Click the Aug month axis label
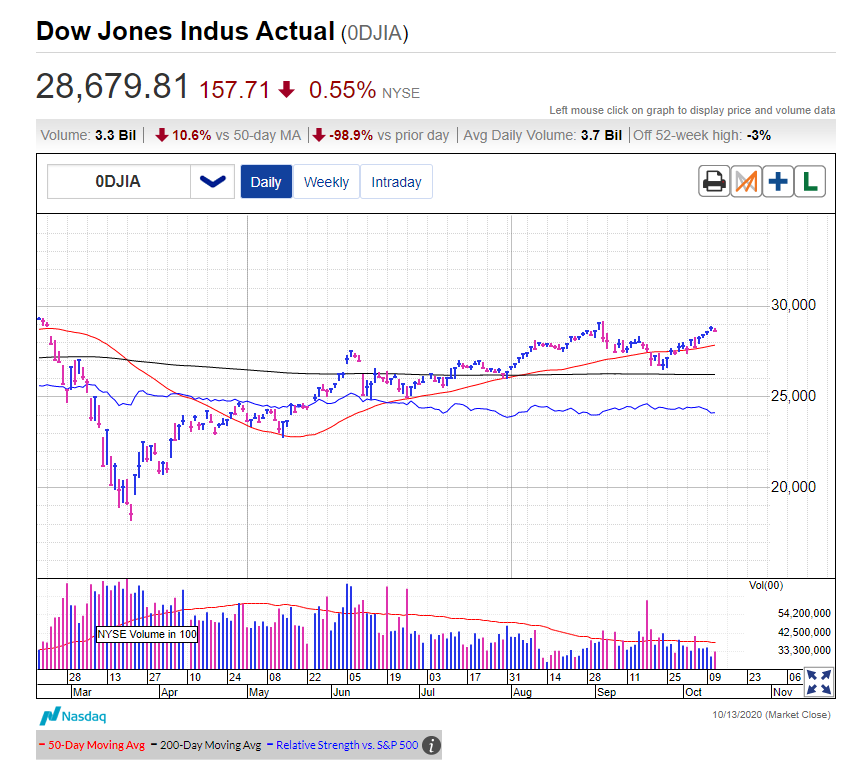 coord(522,692)
